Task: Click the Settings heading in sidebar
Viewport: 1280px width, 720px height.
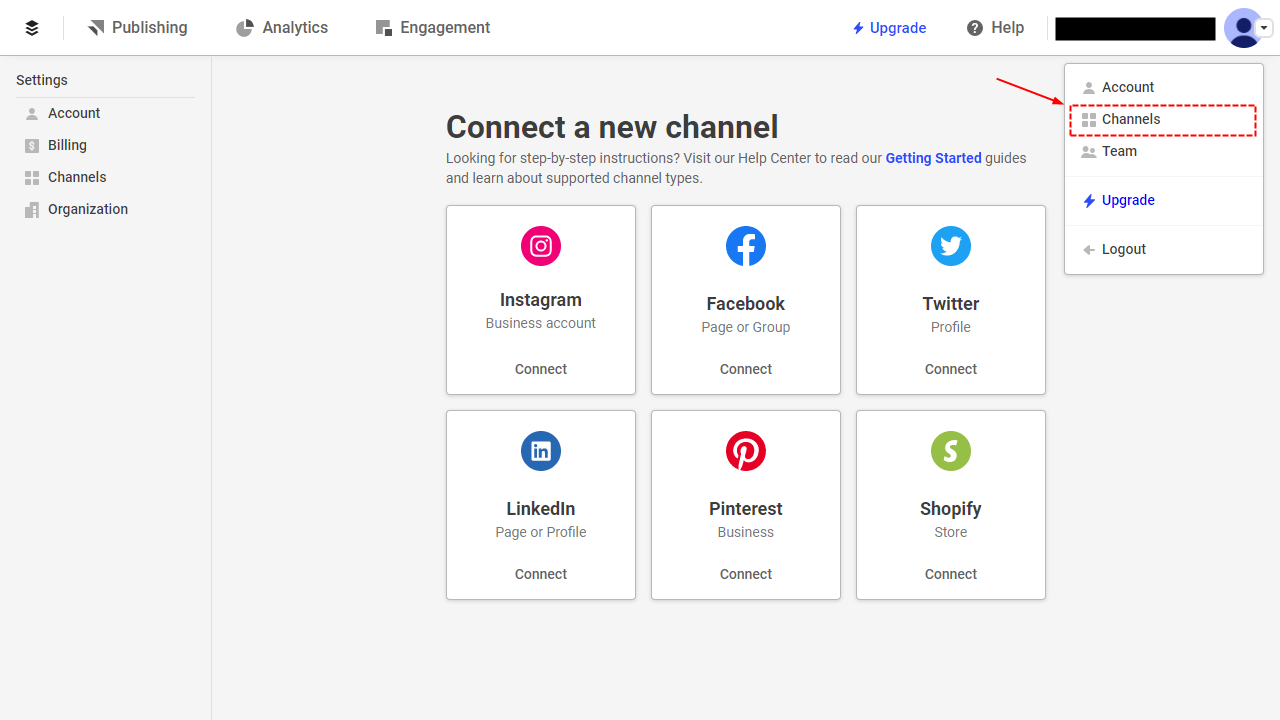Action: point(42,80)
